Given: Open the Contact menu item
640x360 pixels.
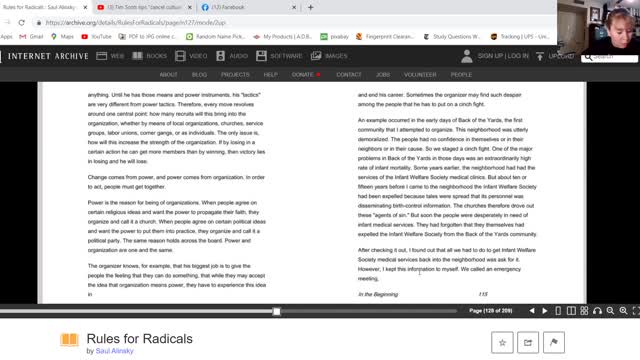Looking at the screenshot, I should click(349, 75).
